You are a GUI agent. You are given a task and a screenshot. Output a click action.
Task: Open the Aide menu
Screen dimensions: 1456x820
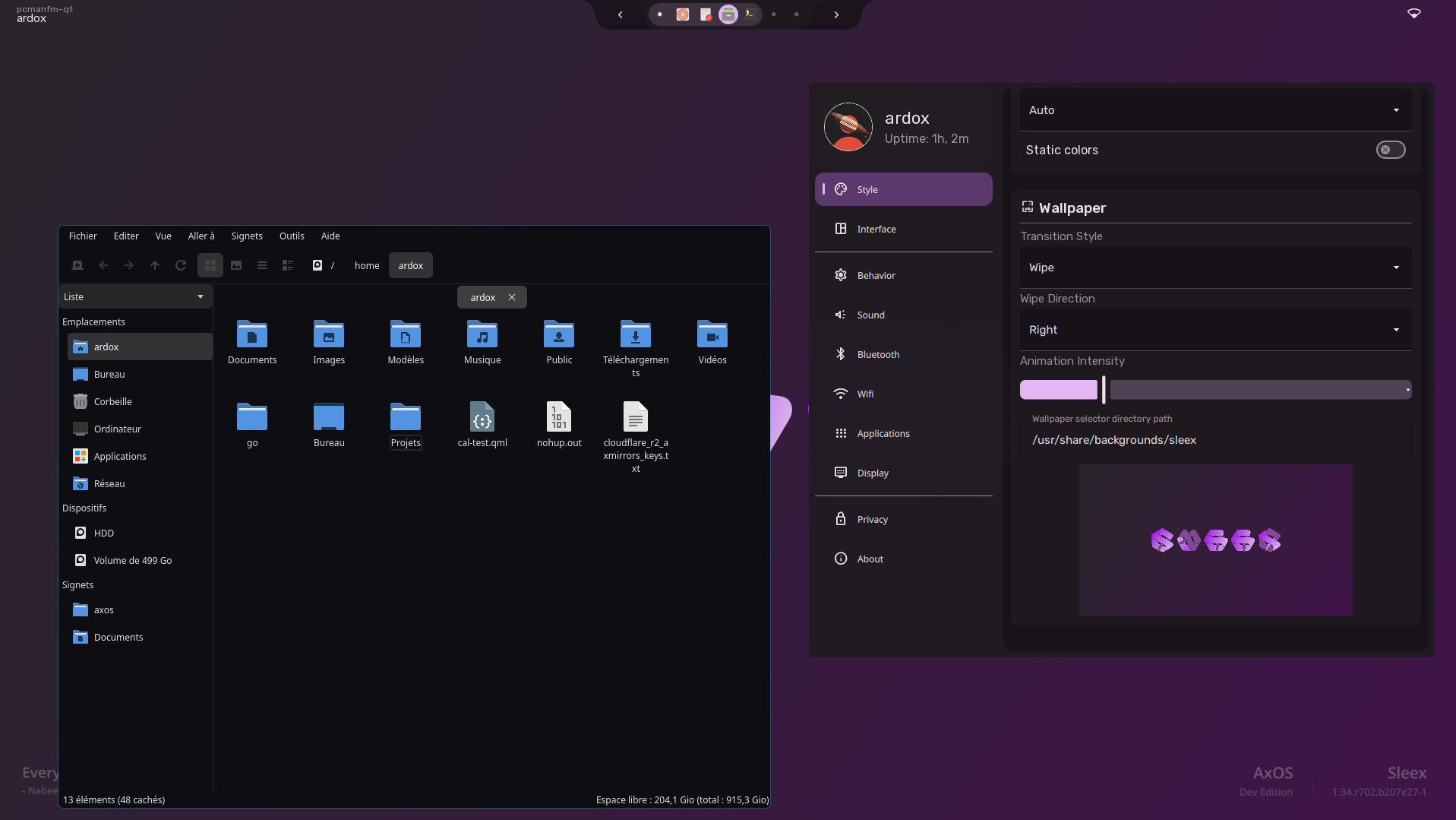330,236
